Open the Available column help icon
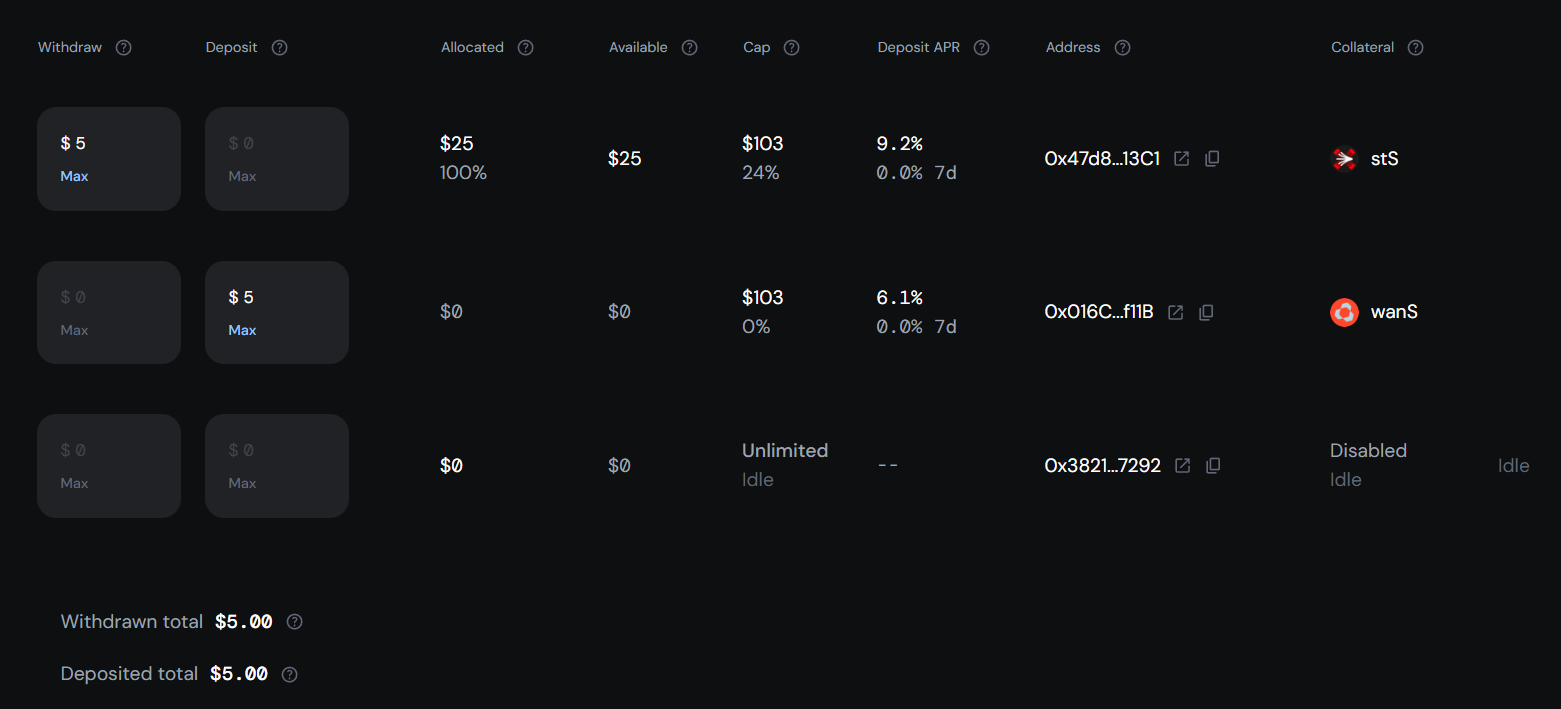 [x=688, y=47]
